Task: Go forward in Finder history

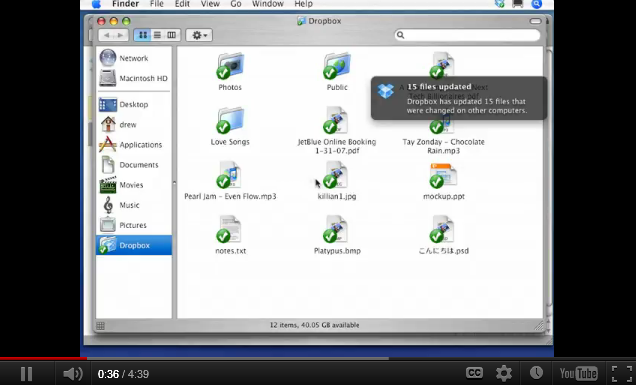Action: [x=120, y=35]
